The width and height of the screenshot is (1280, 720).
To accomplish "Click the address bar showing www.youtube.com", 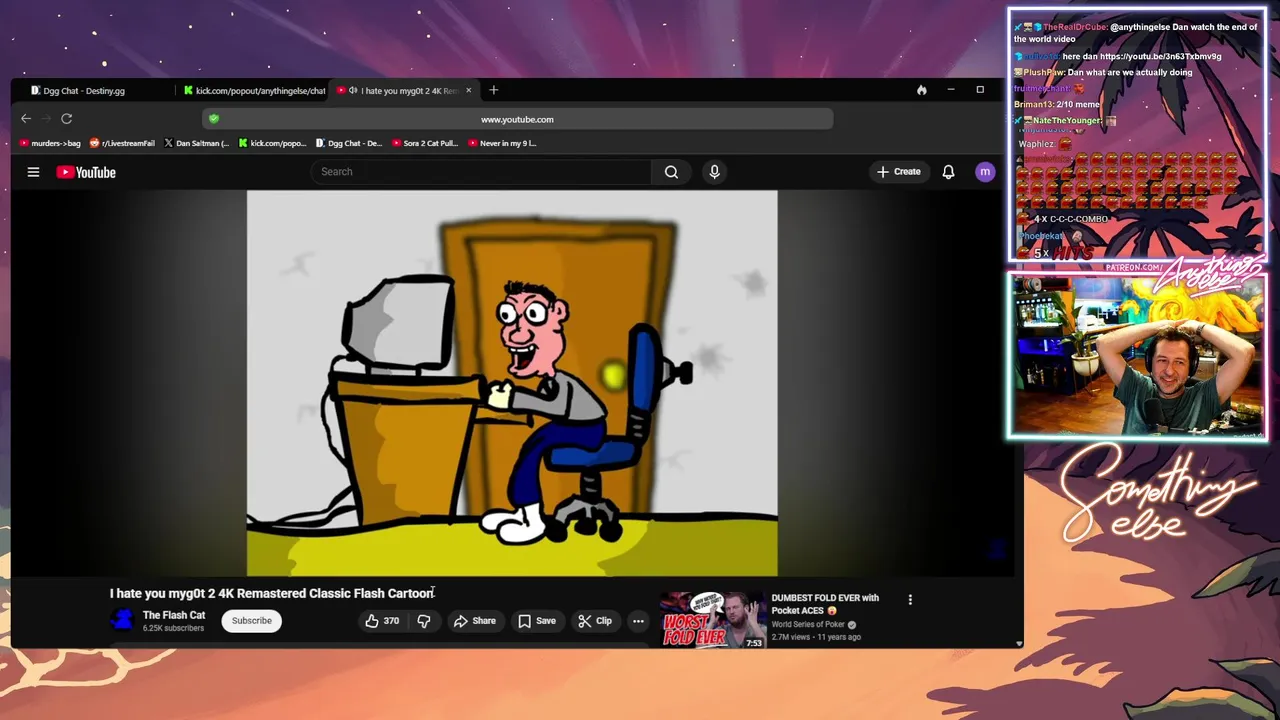I will point(517,119).
